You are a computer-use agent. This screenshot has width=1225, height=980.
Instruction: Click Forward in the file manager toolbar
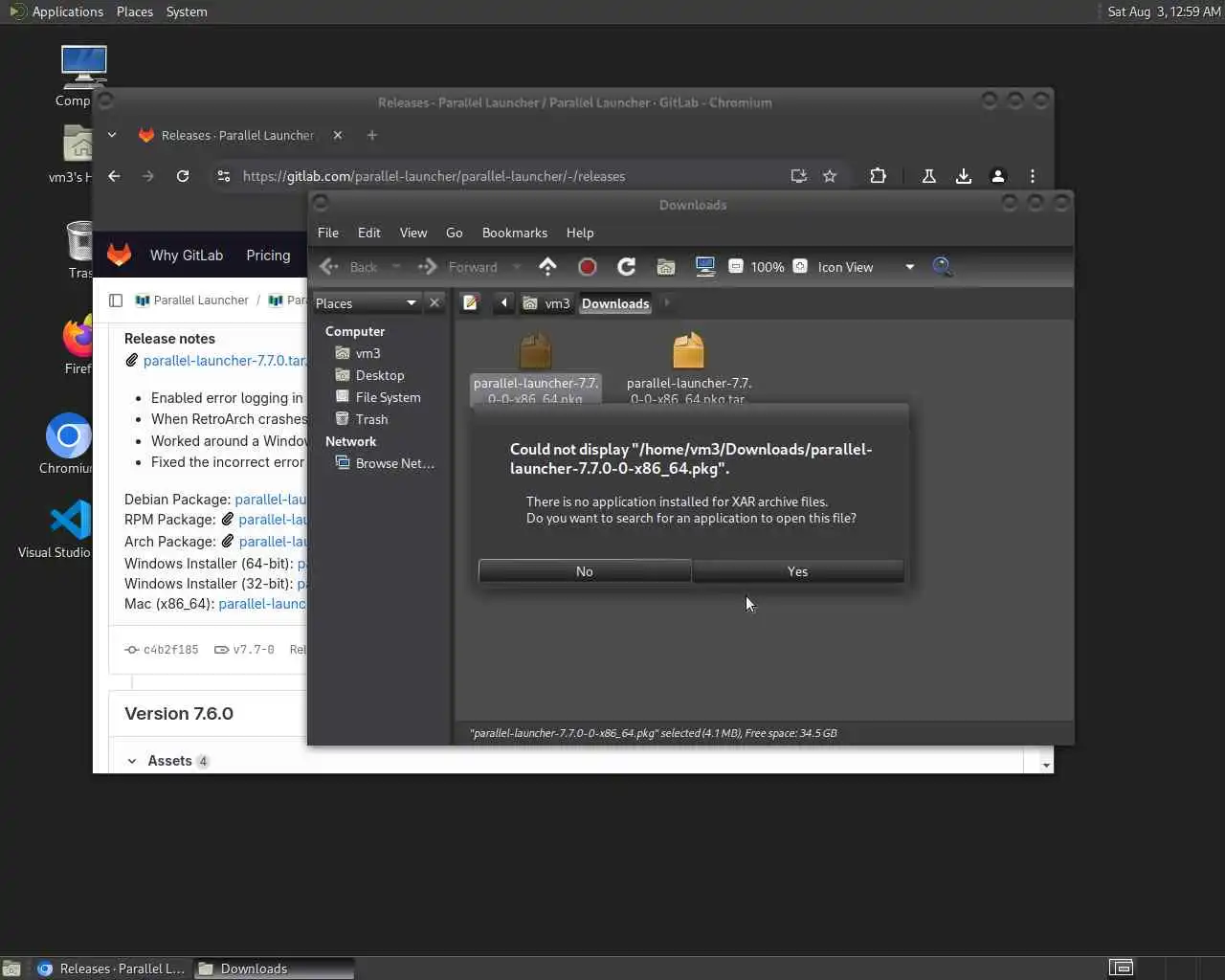458,267
